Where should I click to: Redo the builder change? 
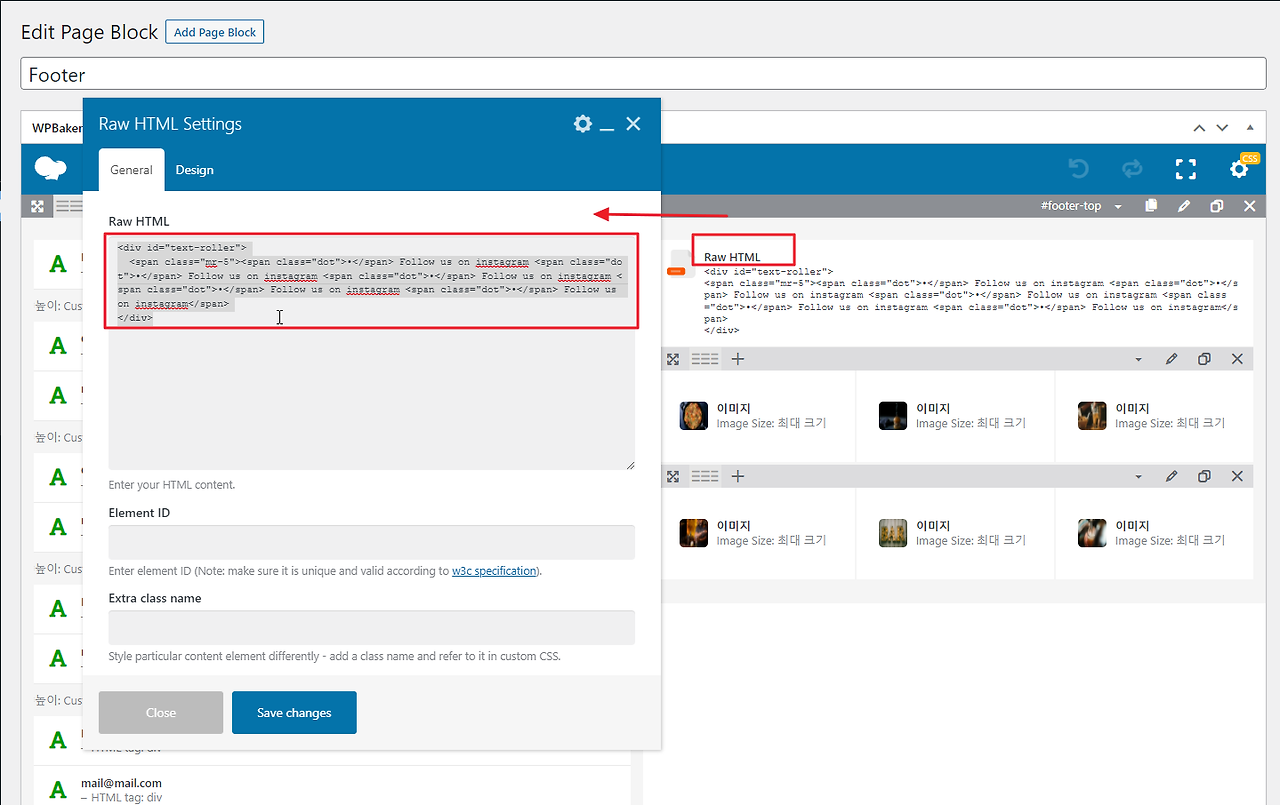click(x=1132, y=169)
